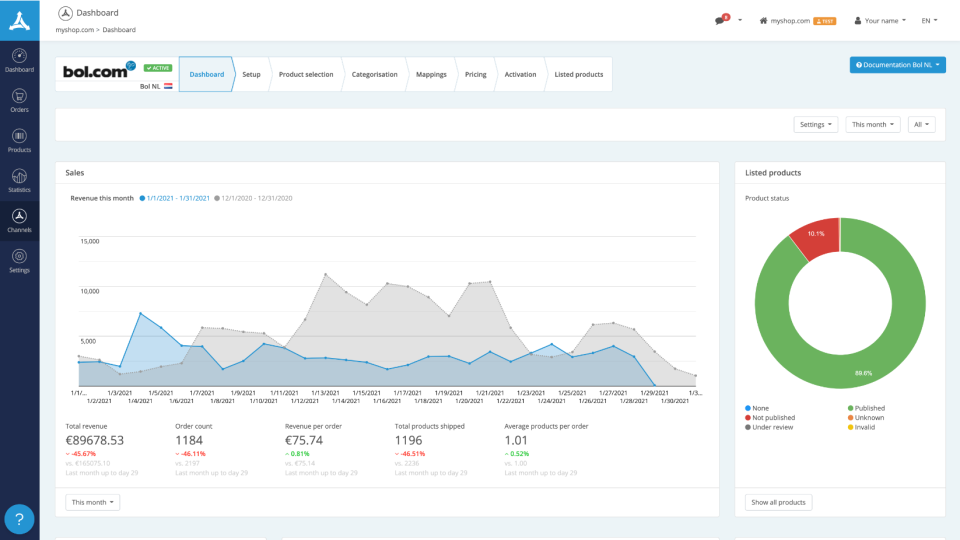Click the ChannelEngine logo icon
Screen dimensions: 960x540
(x=20, y=21)
